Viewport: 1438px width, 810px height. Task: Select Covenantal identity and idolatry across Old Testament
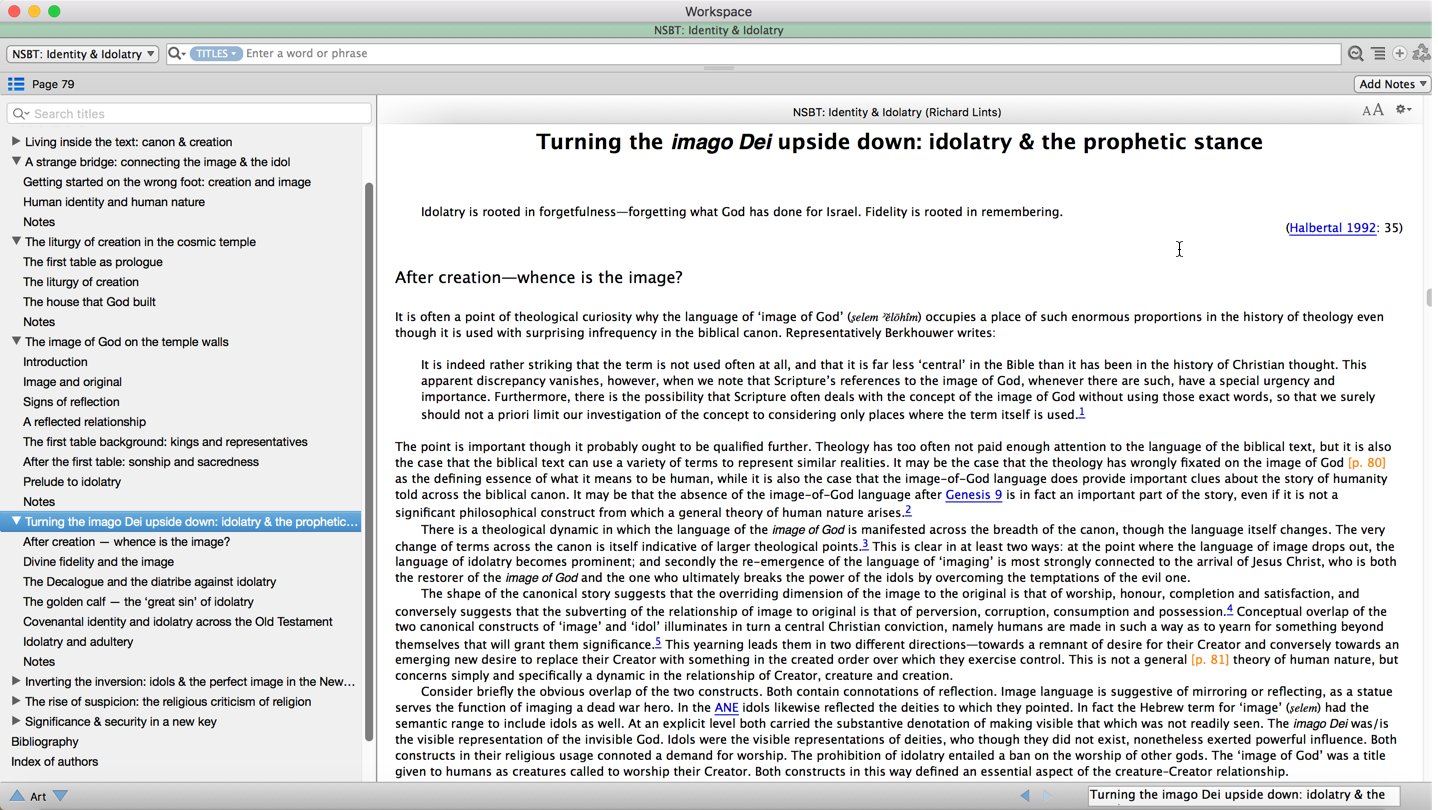coord(178,622)
